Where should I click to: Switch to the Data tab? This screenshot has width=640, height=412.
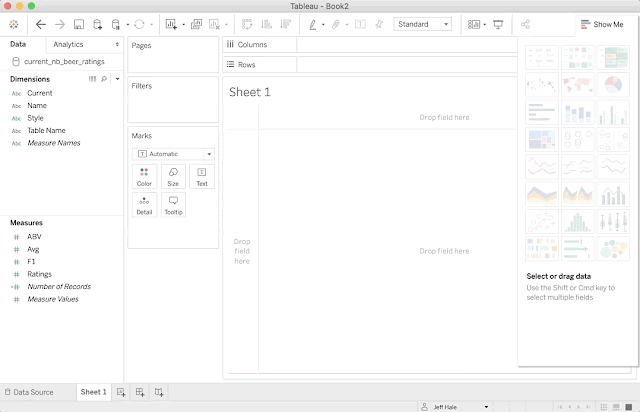(18, 44)
